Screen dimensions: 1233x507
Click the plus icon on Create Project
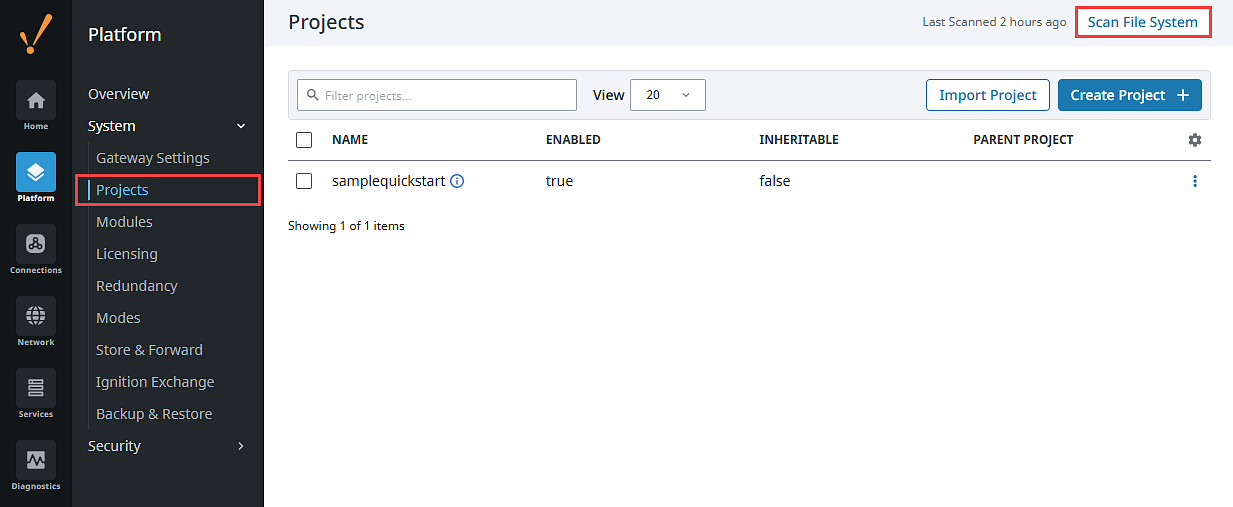pos(1182,95)
